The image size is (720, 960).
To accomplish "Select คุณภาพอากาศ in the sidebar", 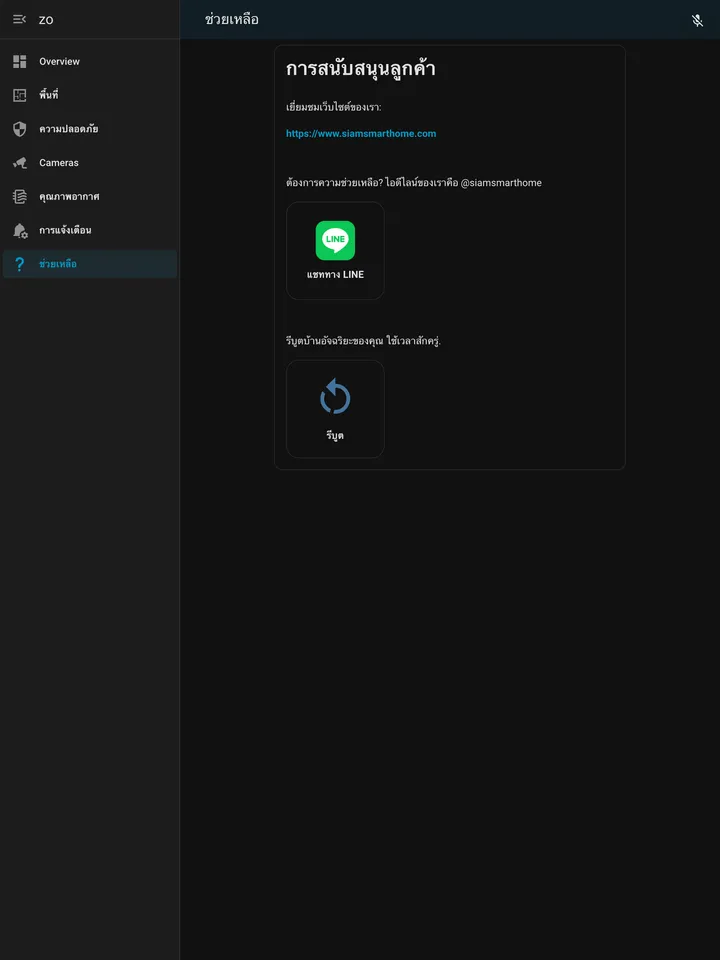I will 90,197.
